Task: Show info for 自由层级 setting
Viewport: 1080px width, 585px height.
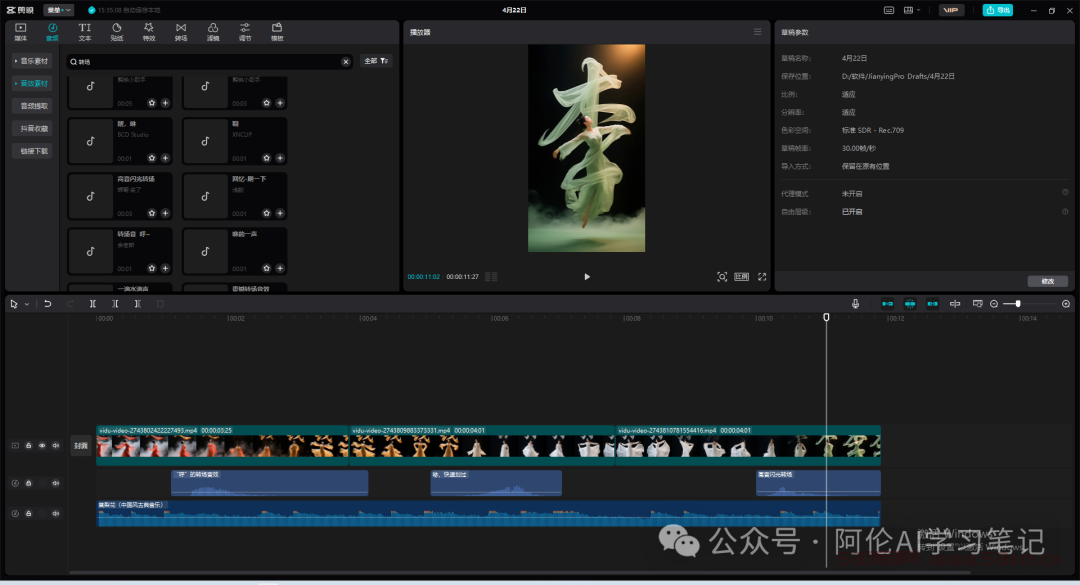Action: (1065, 212)
